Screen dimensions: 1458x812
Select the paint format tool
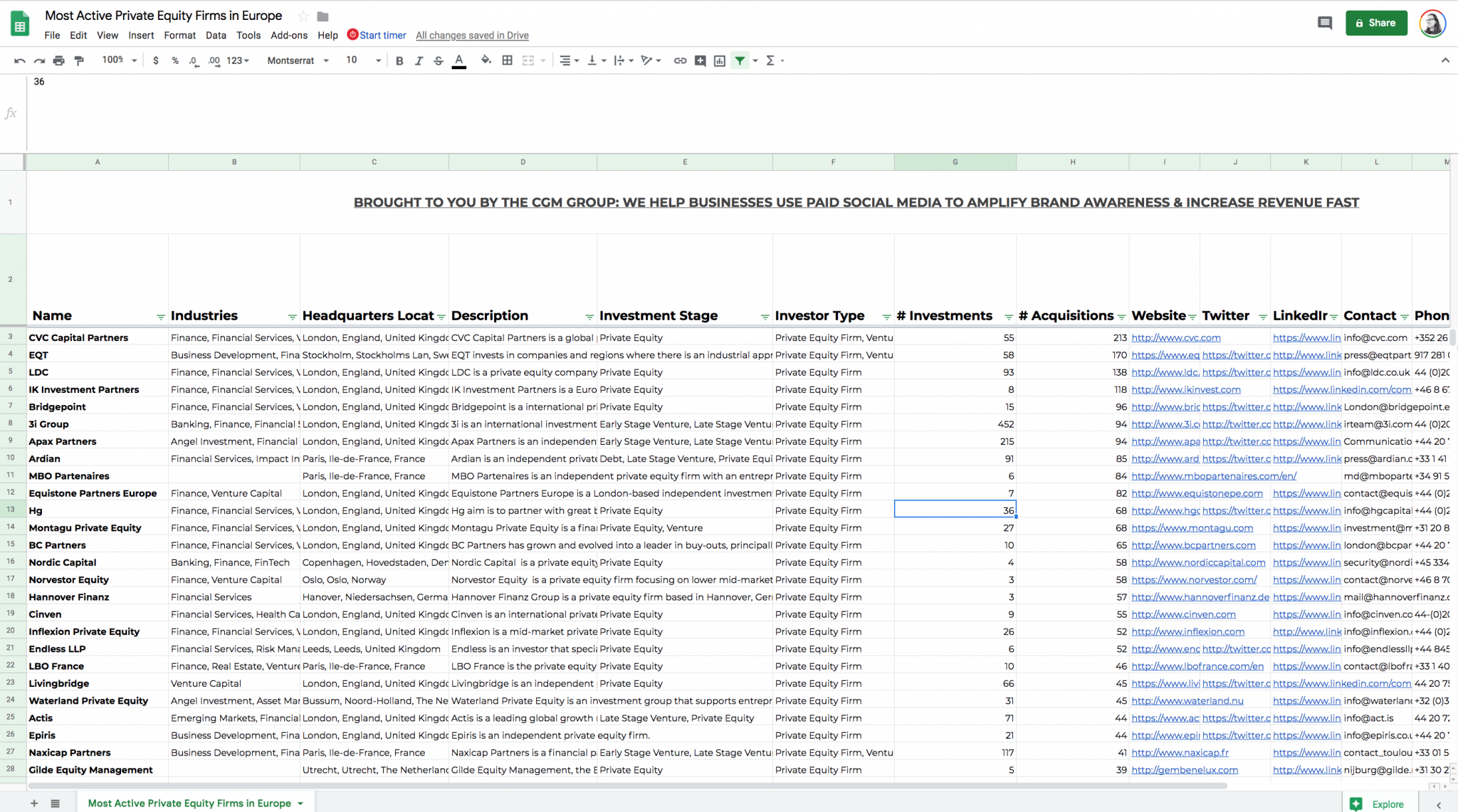pos(79,60)
